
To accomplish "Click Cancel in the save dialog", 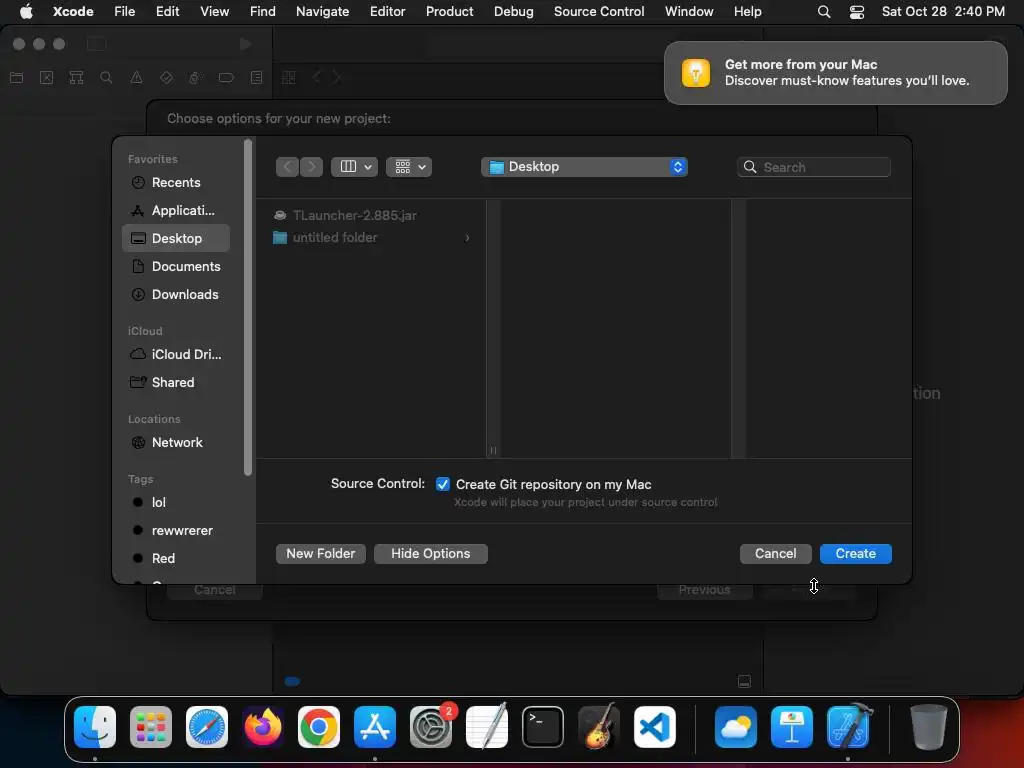I will [x=776, y=554].
